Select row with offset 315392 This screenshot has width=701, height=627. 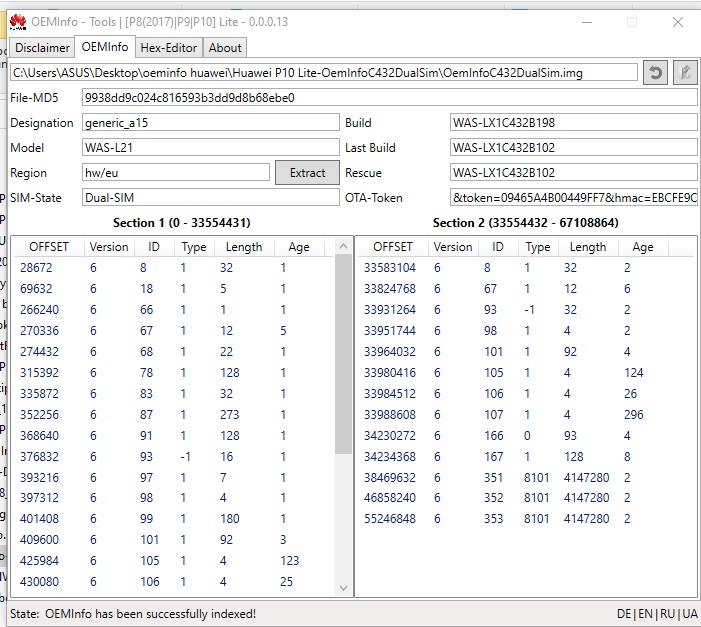(173, 373)
